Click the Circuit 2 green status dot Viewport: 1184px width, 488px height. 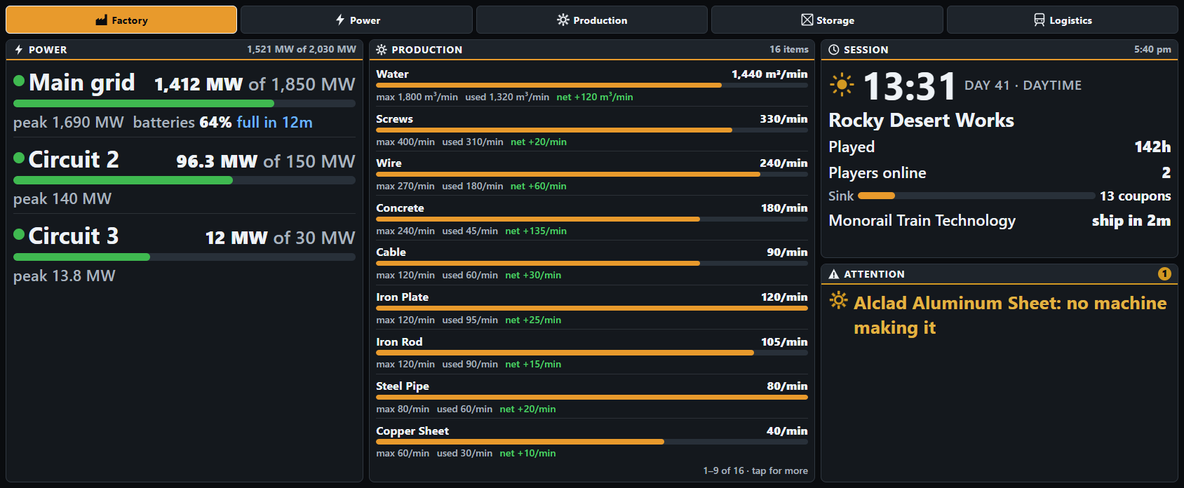click(19, 158)
